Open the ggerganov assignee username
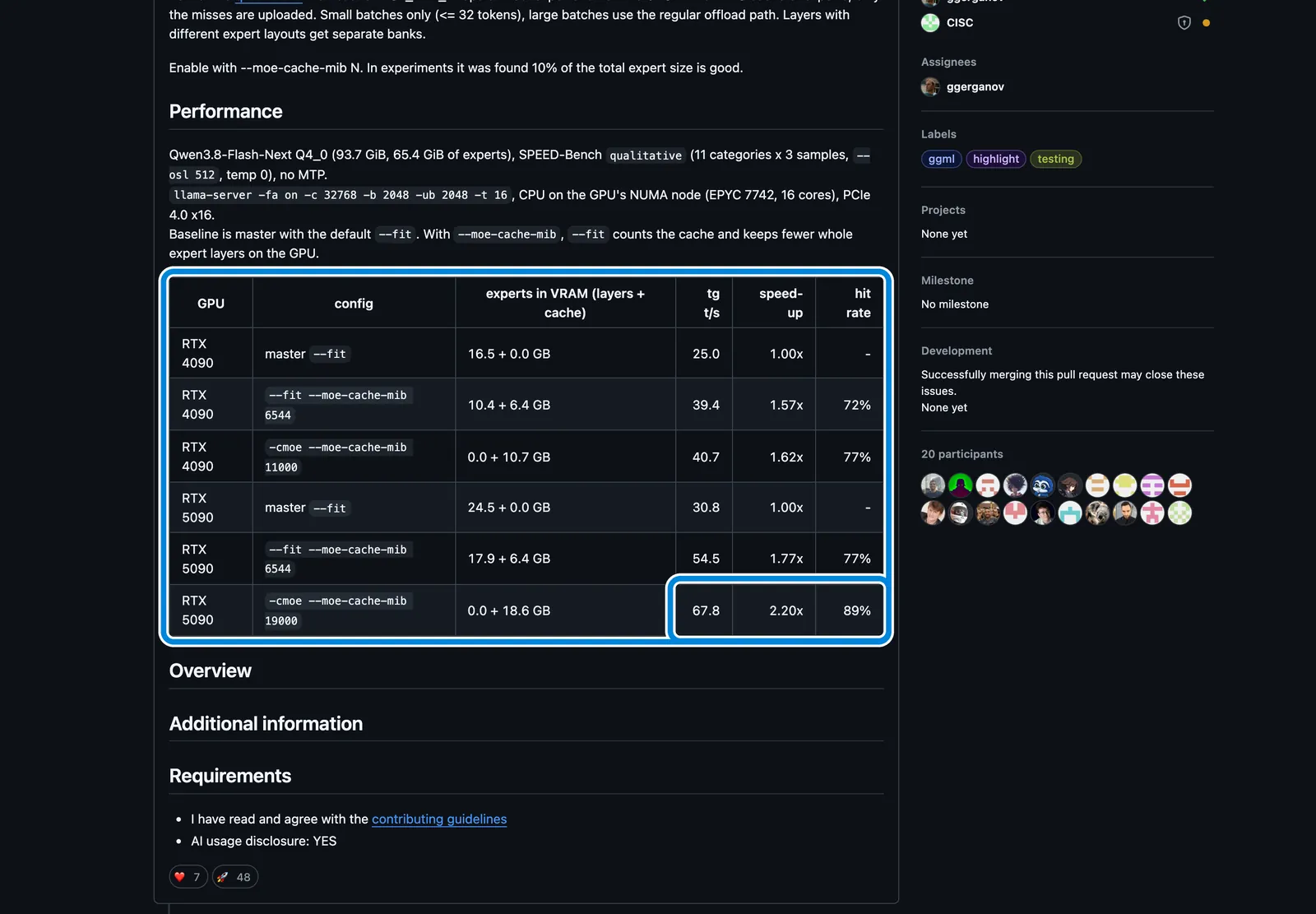Viewport: 1316px width, 914px height. point(975,86)
